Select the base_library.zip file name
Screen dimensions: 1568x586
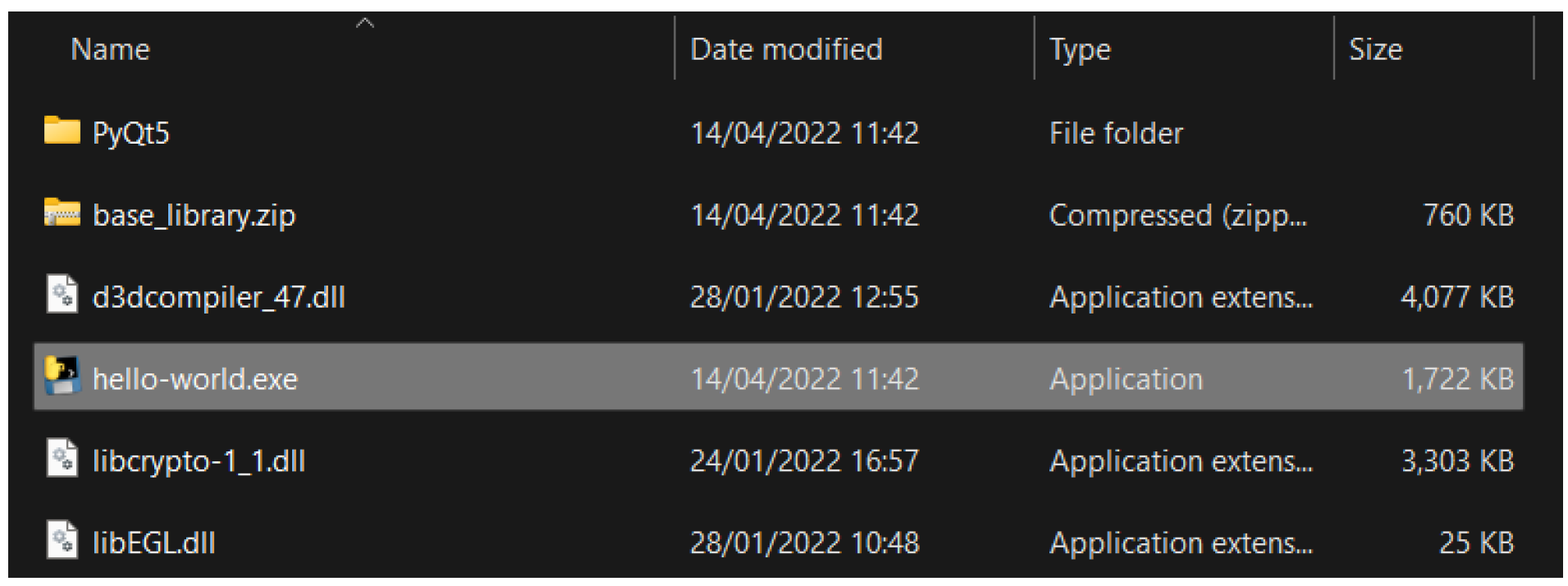[194, 215]
